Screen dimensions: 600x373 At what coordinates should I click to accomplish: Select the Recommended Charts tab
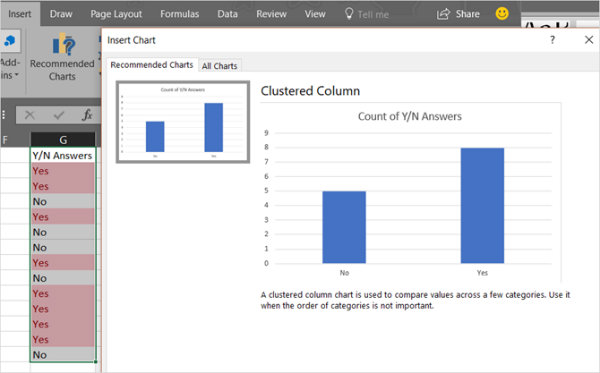point(152,65)
